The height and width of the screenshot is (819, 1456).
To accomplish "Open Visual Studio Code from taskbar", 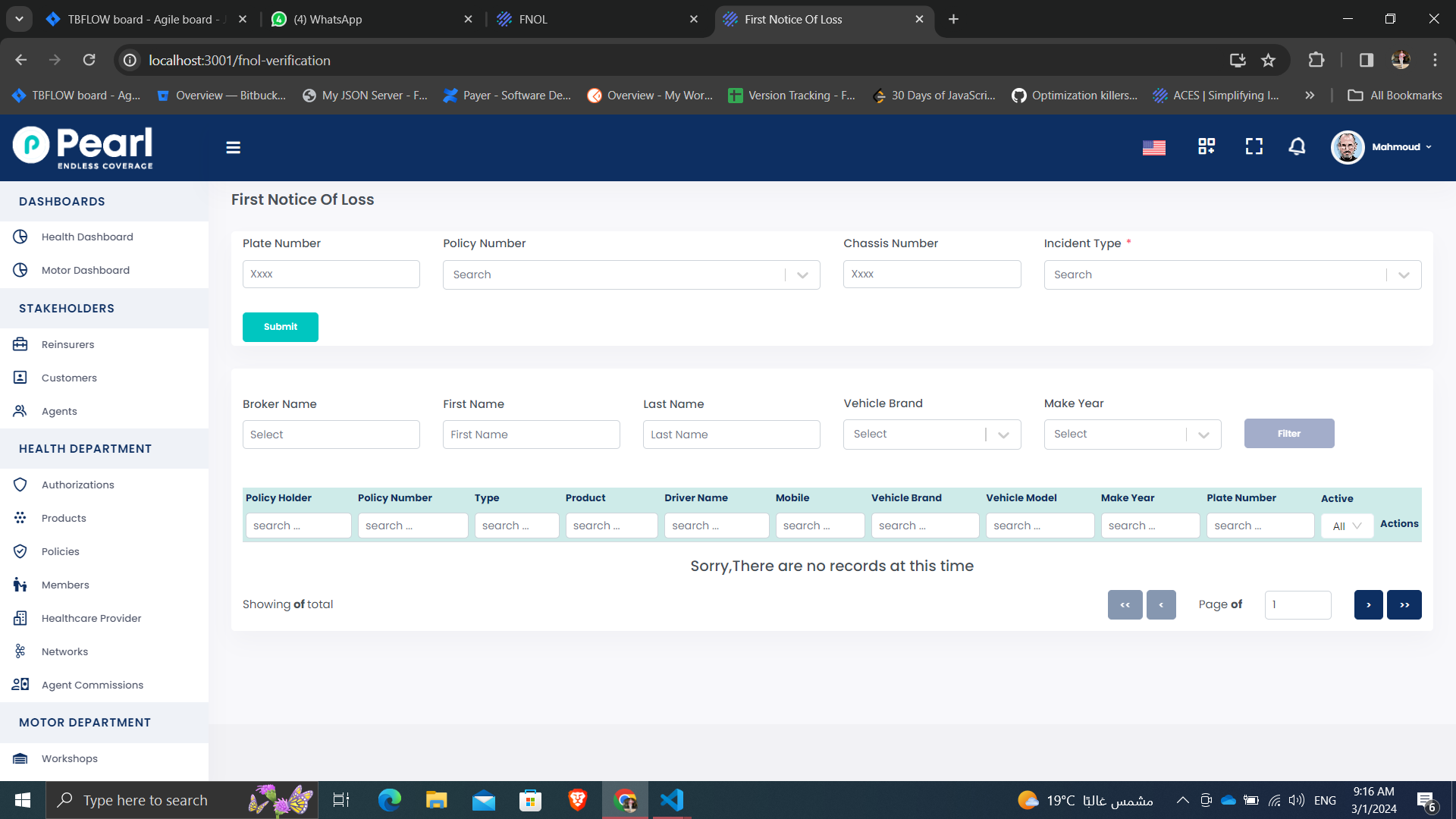I will click(x=672, y=800).
